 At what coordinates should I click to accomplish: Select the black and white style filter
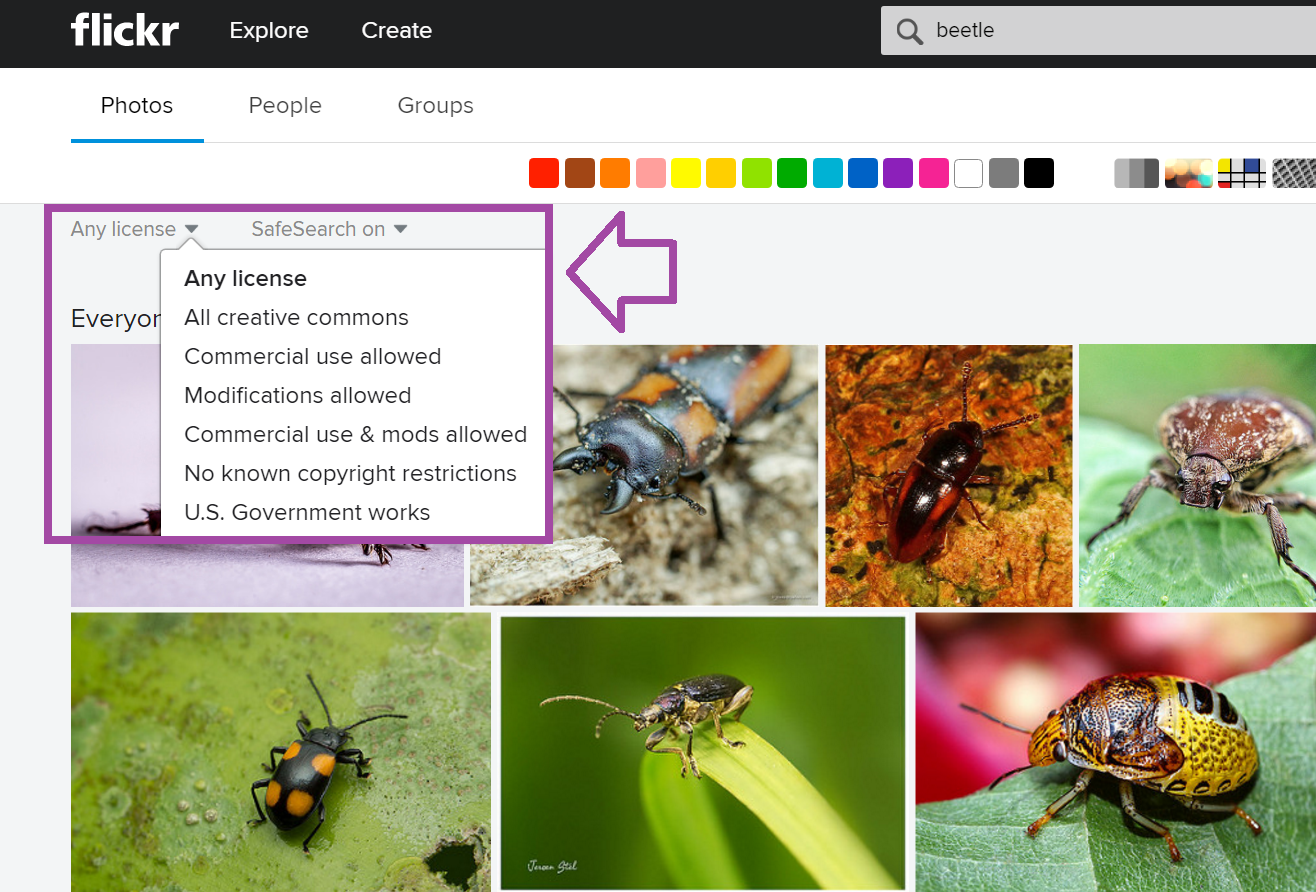pyautogui.click(x=1136, y=173)
